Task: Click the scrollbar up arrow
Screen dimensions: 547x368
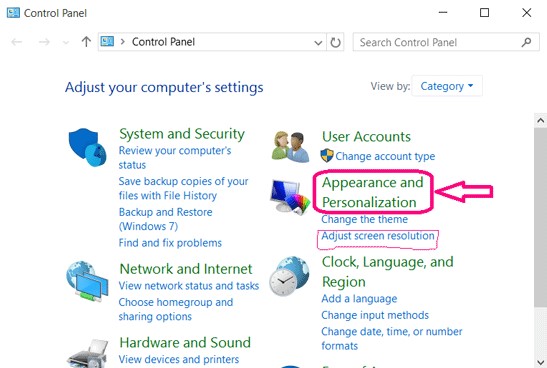Action: coord(540,120)
